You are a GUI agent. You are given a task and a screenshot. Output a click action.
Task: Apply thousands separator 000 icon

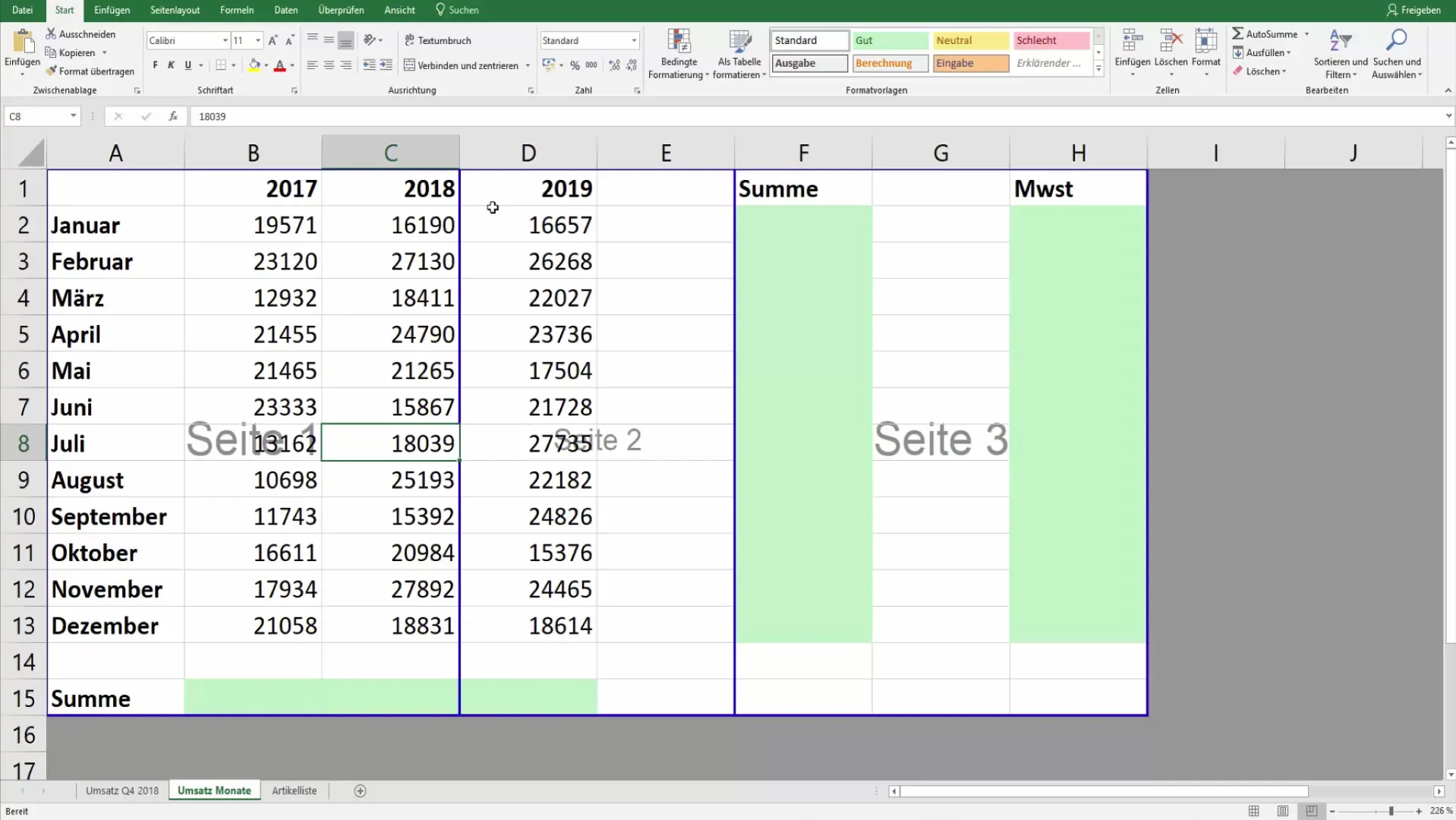pyautogui.click(x=591, y=65)
